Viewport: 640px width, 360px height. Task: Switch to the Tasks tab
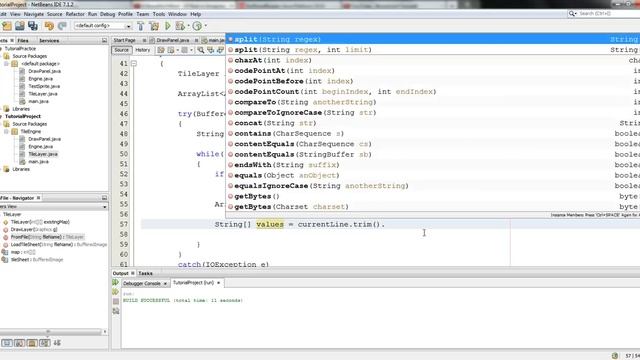point(145,273)
